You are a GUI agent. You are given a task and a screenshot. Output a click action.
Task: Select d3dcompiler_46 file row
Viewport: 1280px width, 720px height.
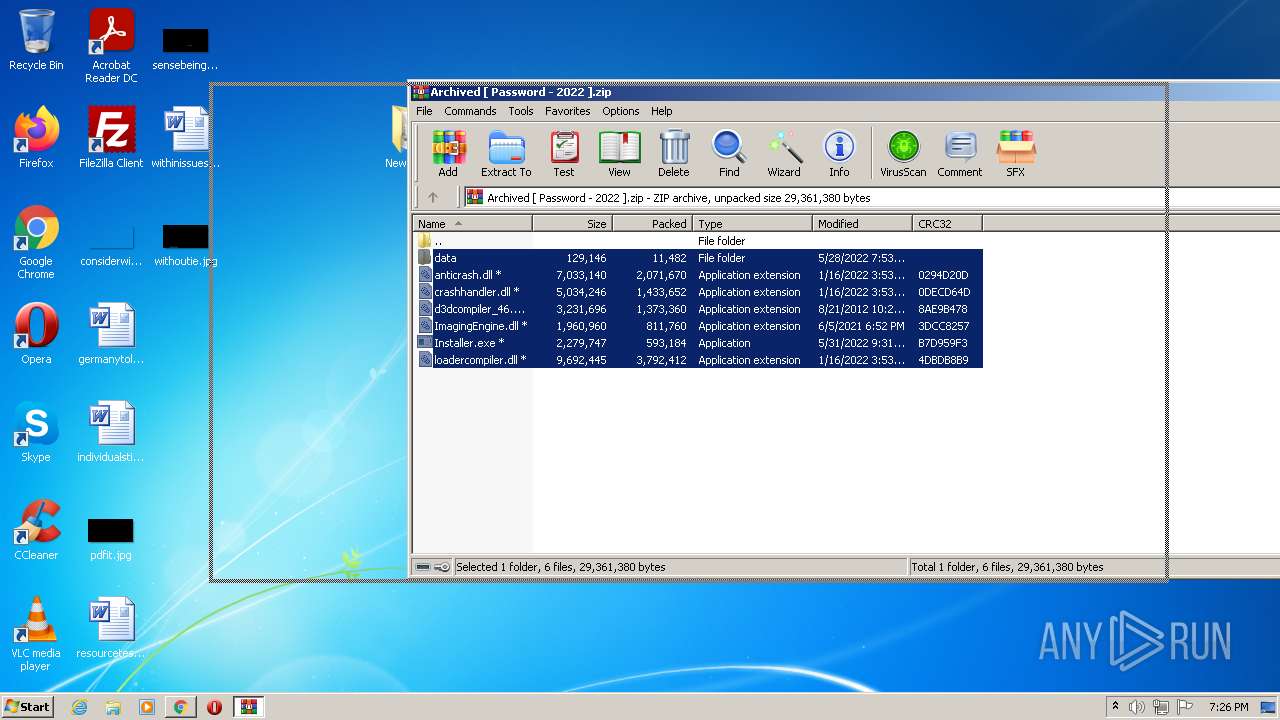pos(698,309)
